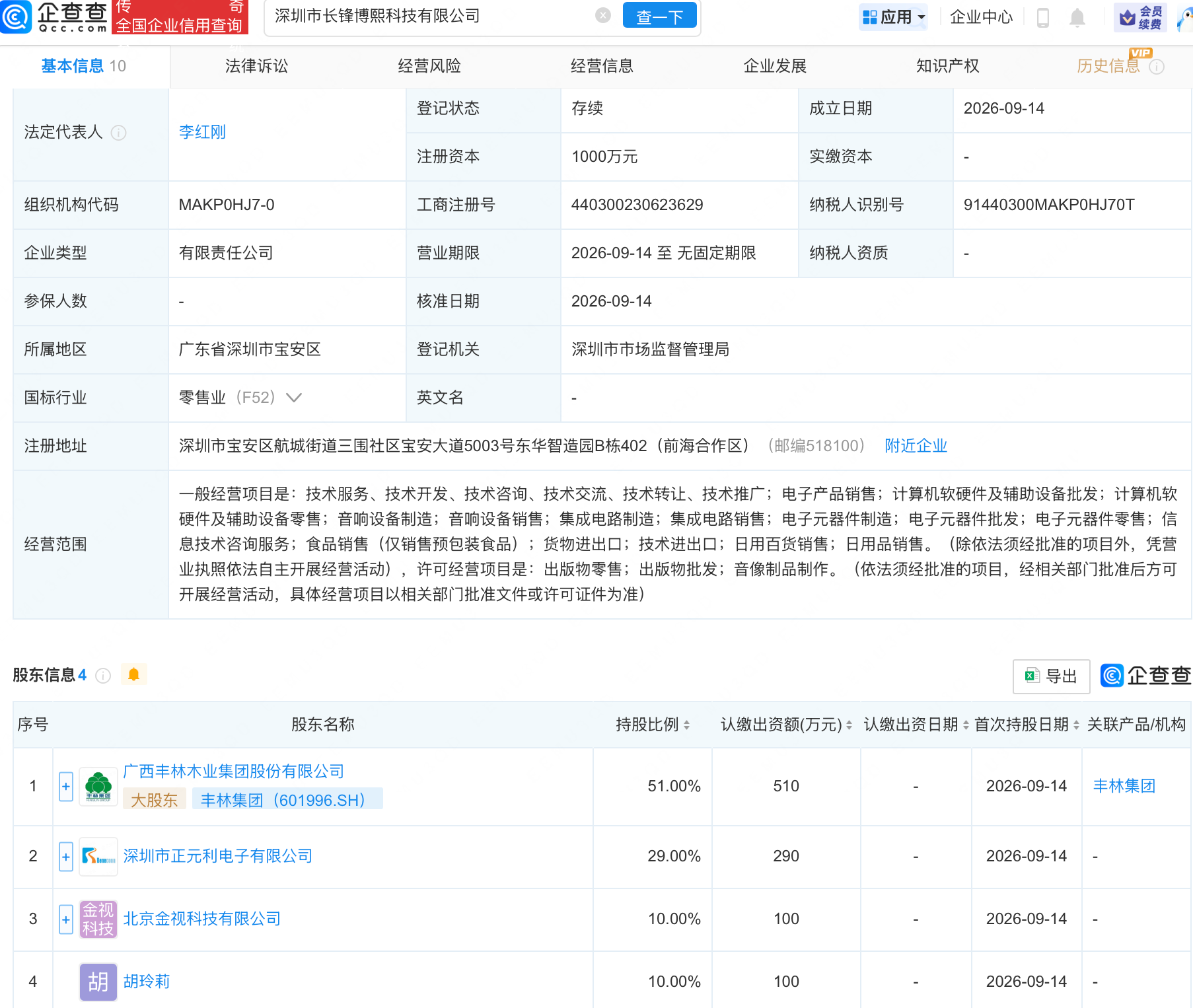Click 股东名称 column header
Image resolution: width=1193 pixels, height=1008 pixels.
click(323, 725)
